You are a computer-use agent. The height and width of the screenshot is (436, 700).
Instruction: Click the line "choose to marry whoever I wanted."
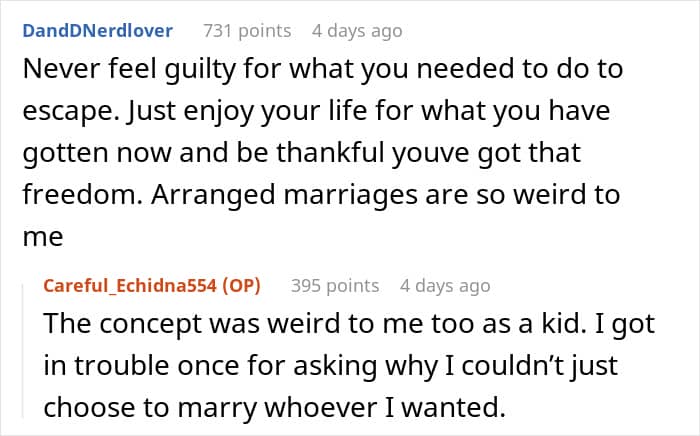click(302, 408)
